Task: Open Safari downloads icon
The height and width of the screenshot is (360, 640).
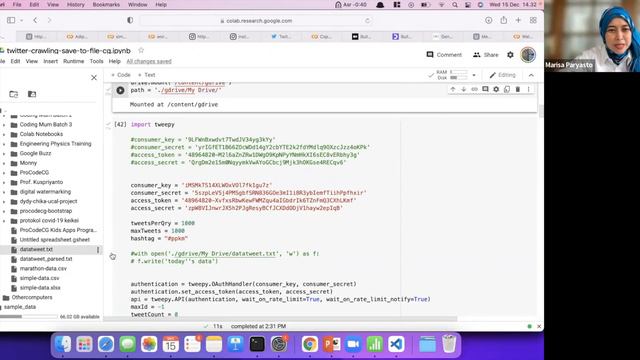Action: (x=489, y=20)
